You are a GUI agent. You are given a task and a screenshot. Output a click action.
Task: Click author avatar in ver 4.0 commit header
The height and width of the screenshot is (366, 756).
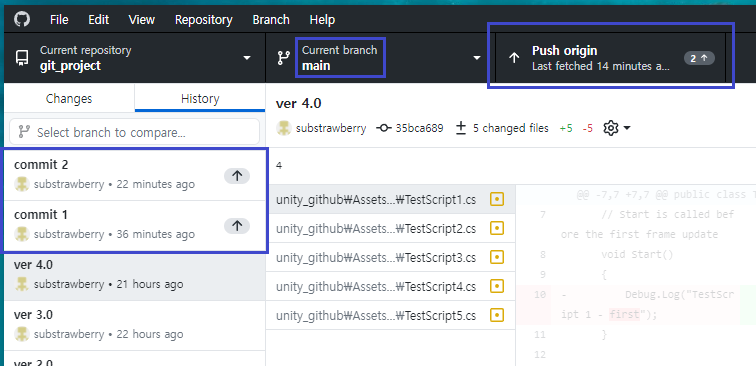pyautogui.click(x=284, y=128)
